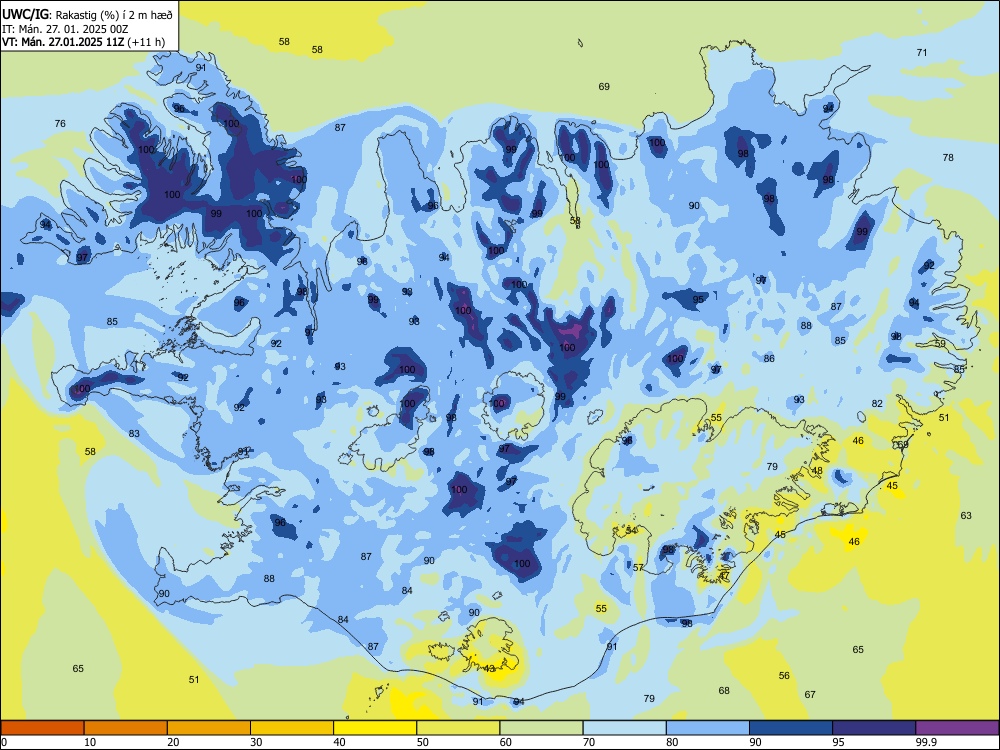Screen dimensions: 1000x750
Task: Pick the 20–30 legend color segment
Action: [x=209, y=728]
